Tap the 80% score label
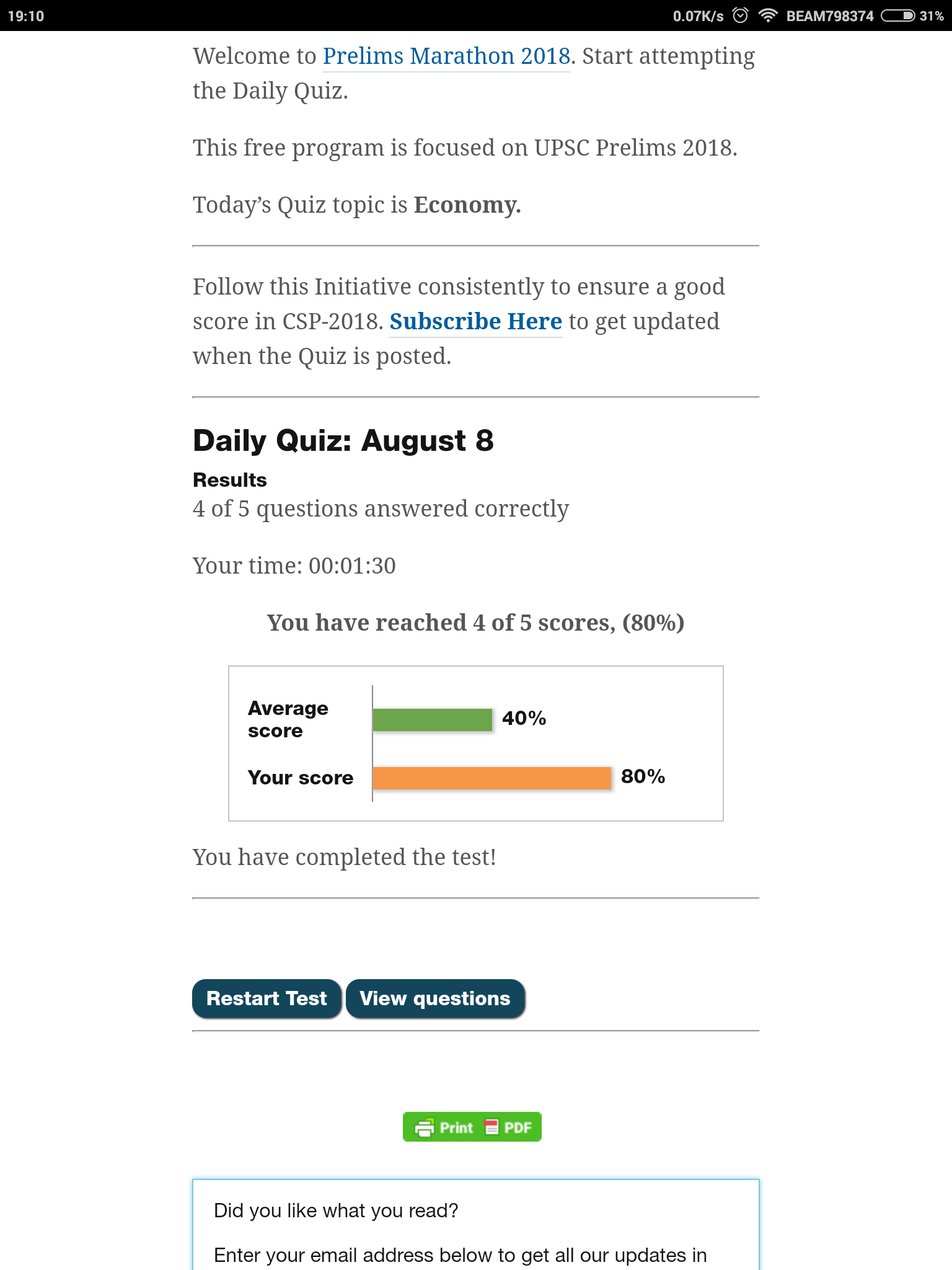Viewport: 952px width, 1270px height. [x=643, y=776]
